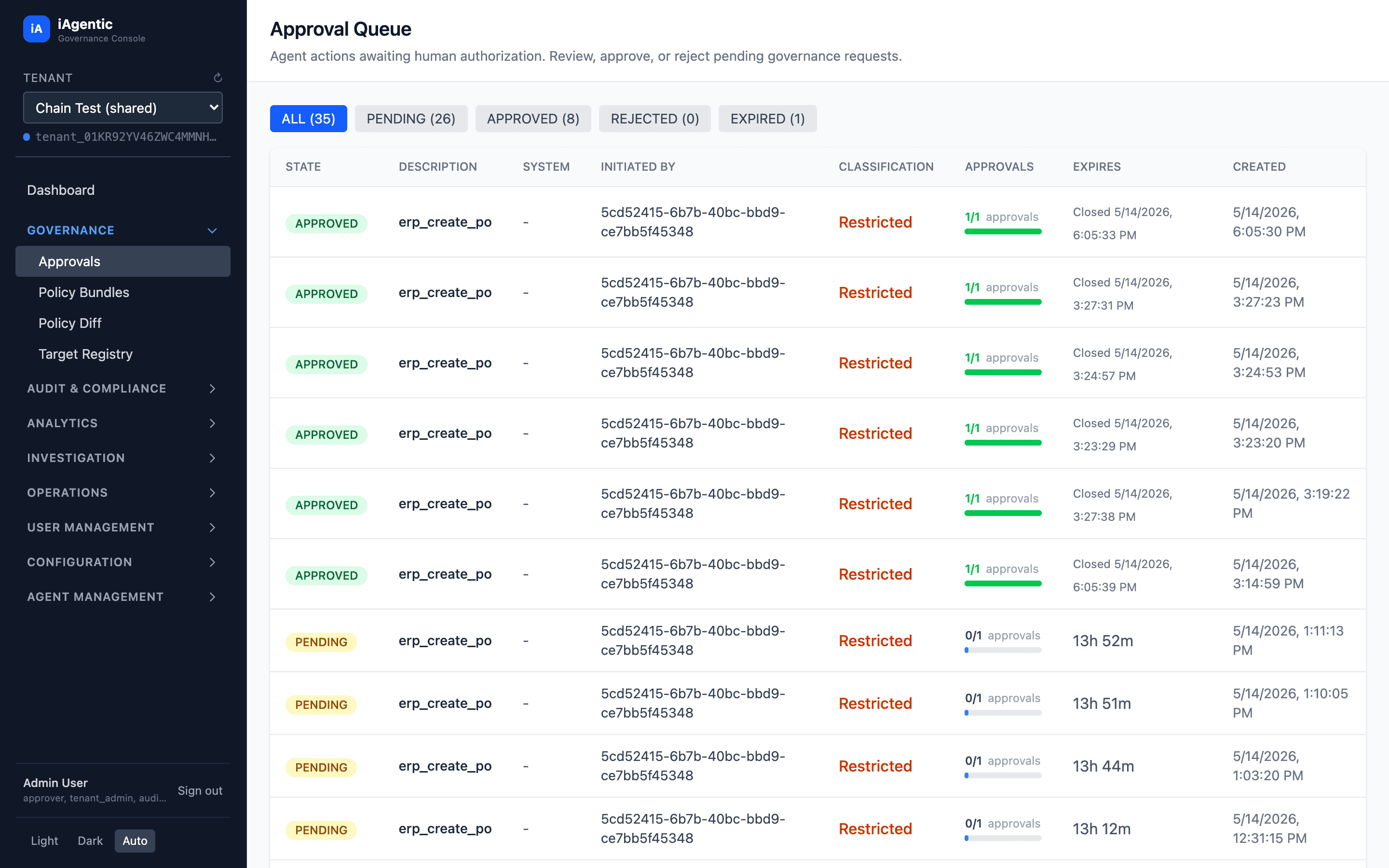Click APPROVED badge for 3:27:23 PM request
Viewport: 1389px width, 868px height.
click(326, 294)
